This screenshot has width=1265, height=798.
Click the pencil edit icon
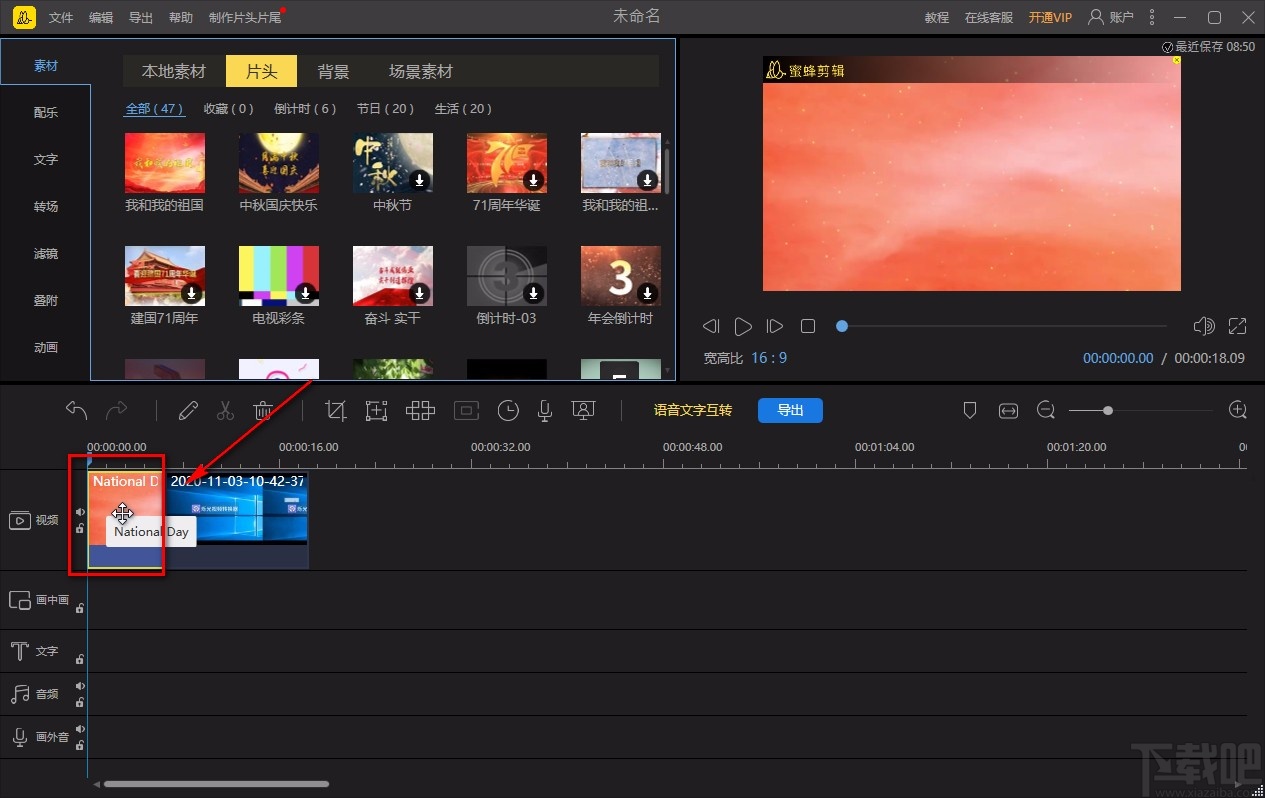point(188,410)
